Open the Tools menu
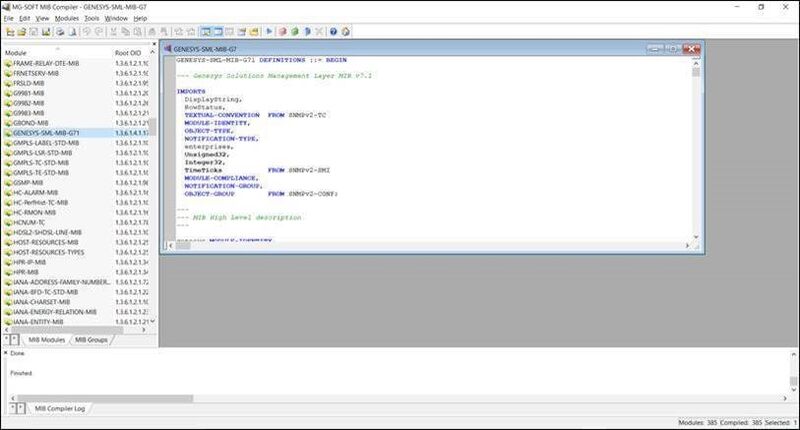Screen dimensions: 800x430 [92, 18]
